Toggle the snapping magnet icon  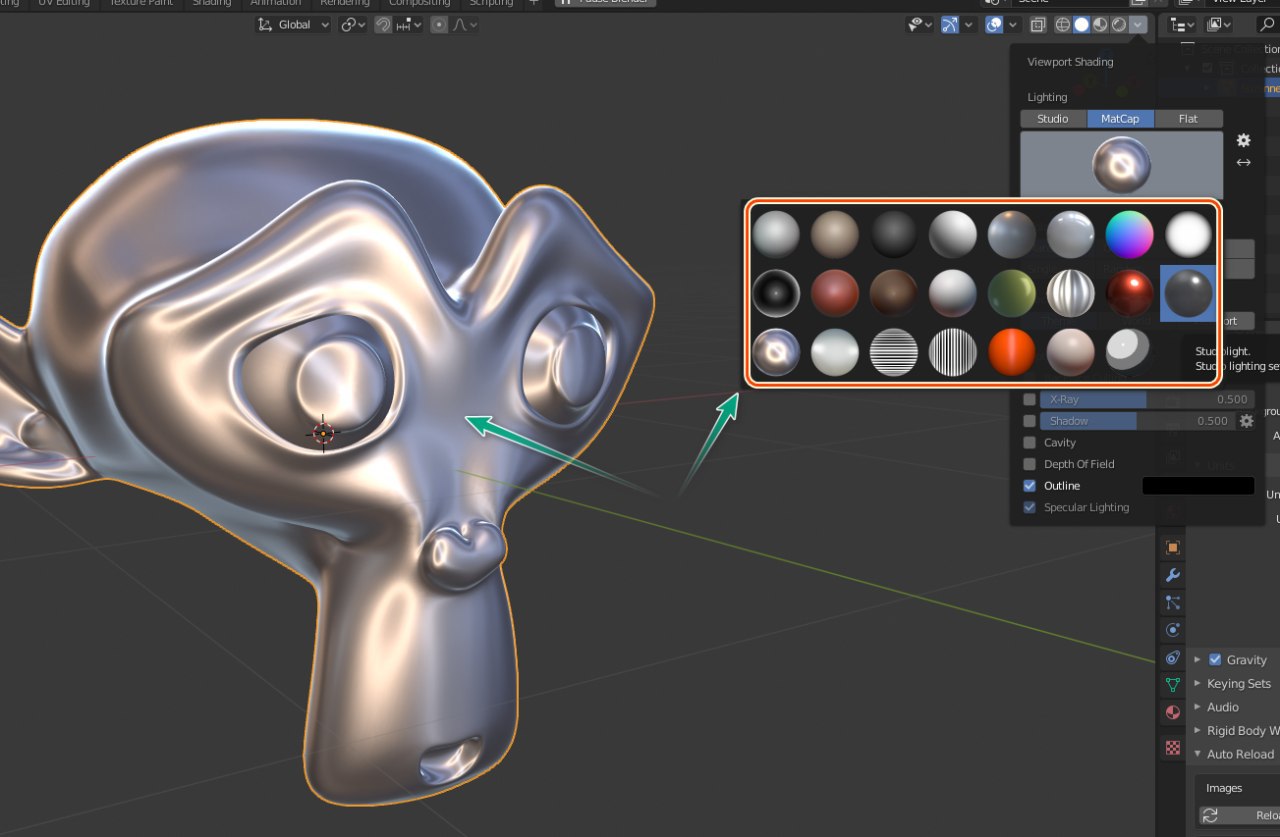pyautogui.click(x=383, y=25)
